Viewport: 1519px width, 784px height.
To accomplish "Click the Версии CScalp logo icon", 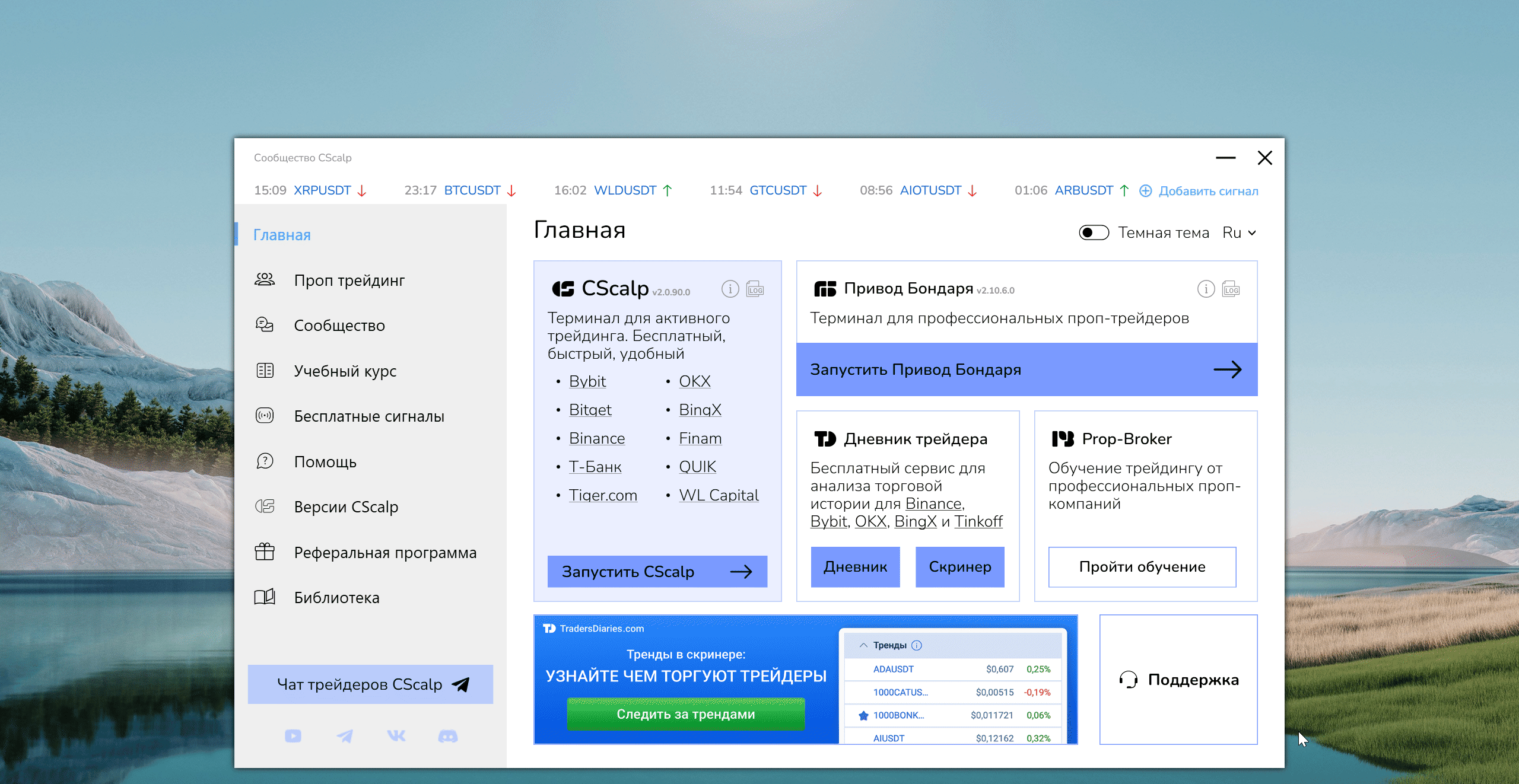I will (x=265, y=506).
